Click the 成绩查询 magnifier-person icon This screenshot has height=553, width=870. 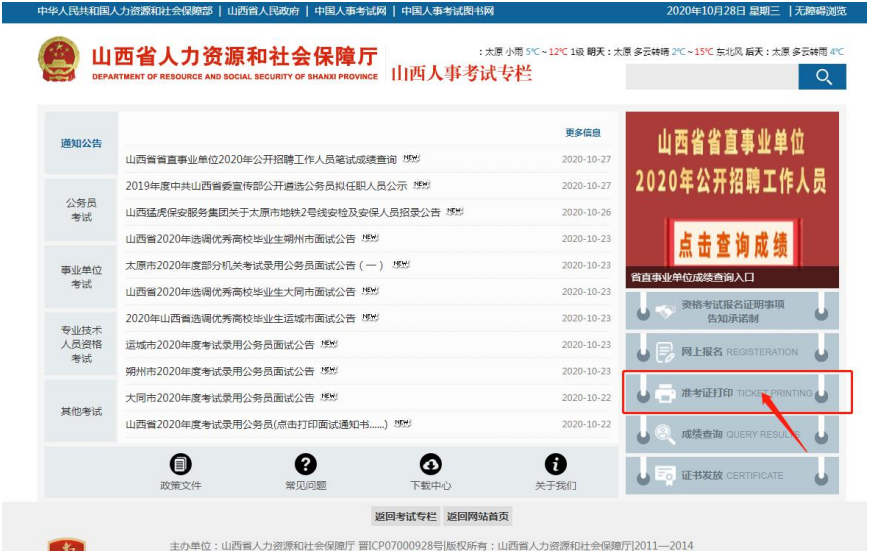(665, 434)
